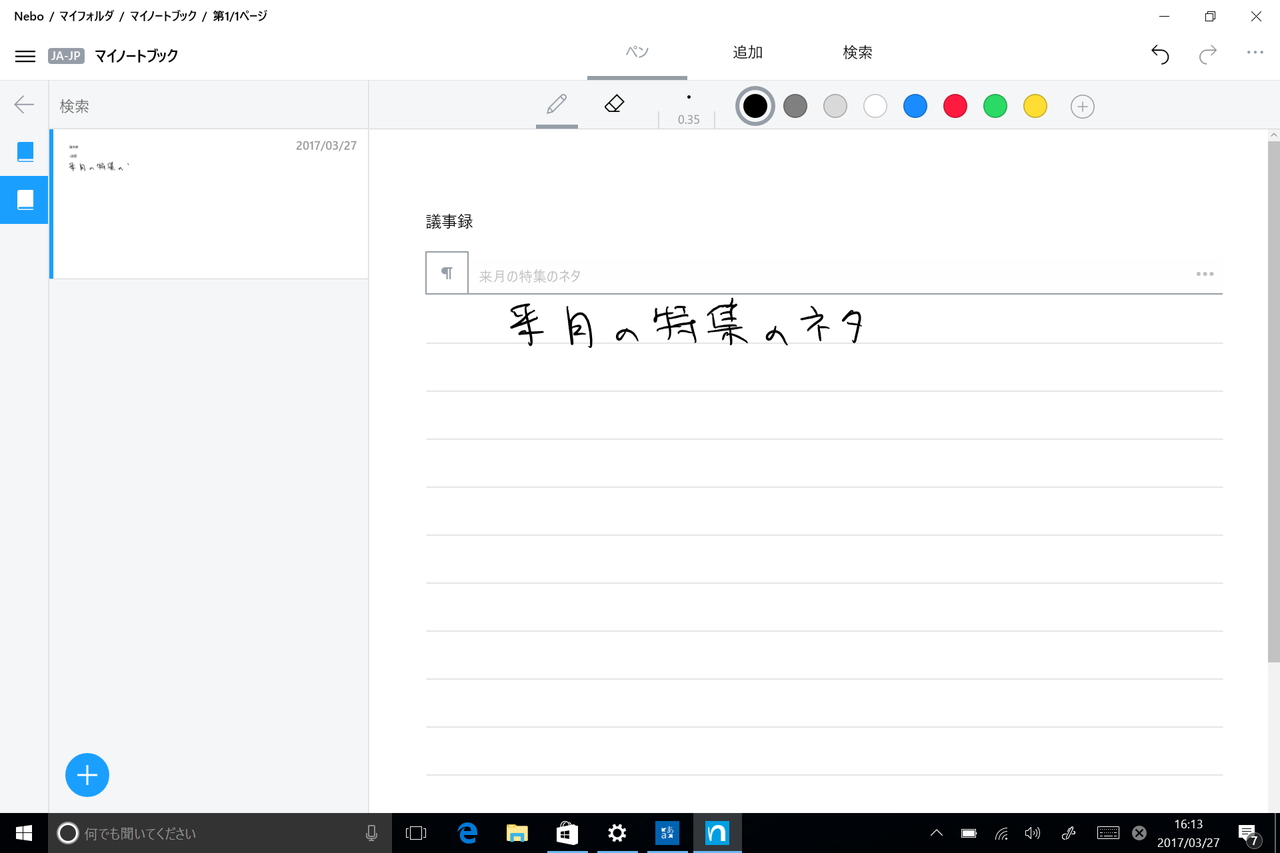Undo the last ink stroke

1159,55
